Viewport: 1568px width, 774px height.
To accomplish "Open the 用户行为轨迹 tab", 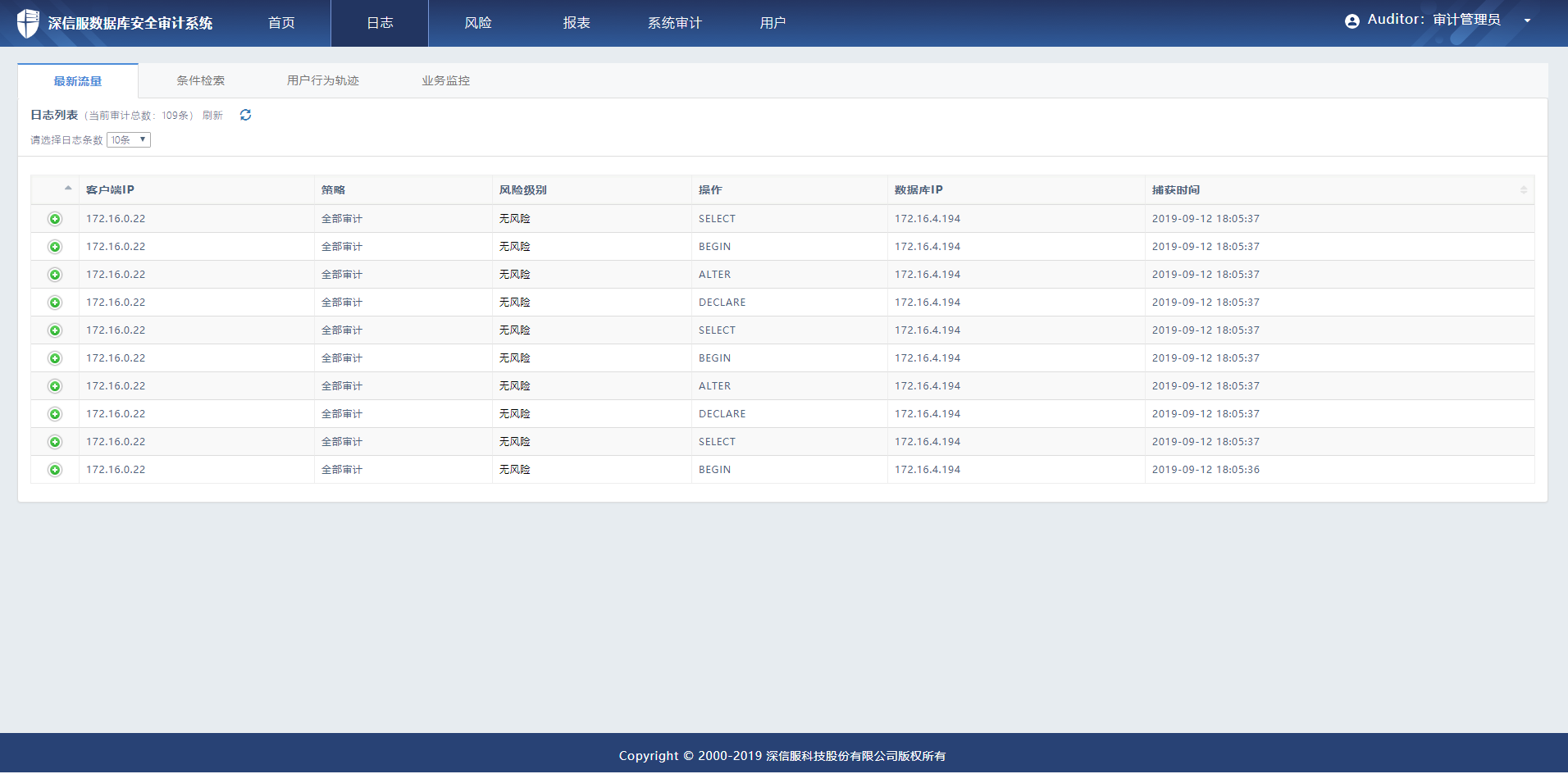I will [x=322, y=80].
